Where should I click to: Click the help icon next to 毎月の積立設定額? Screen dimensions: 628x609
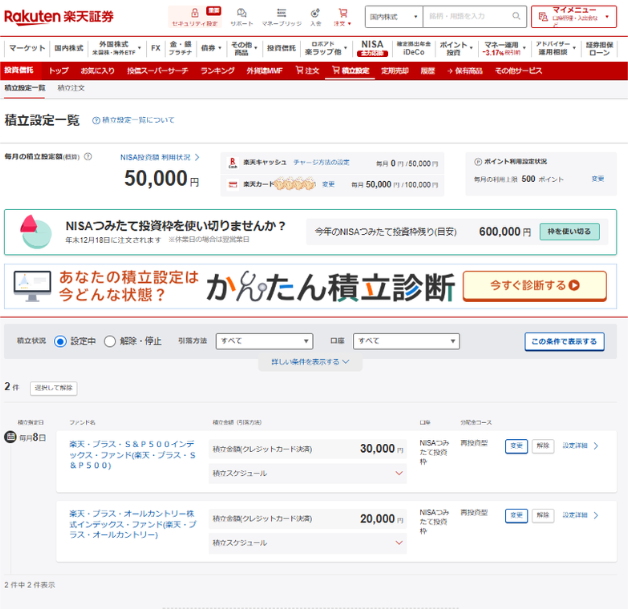88,157
